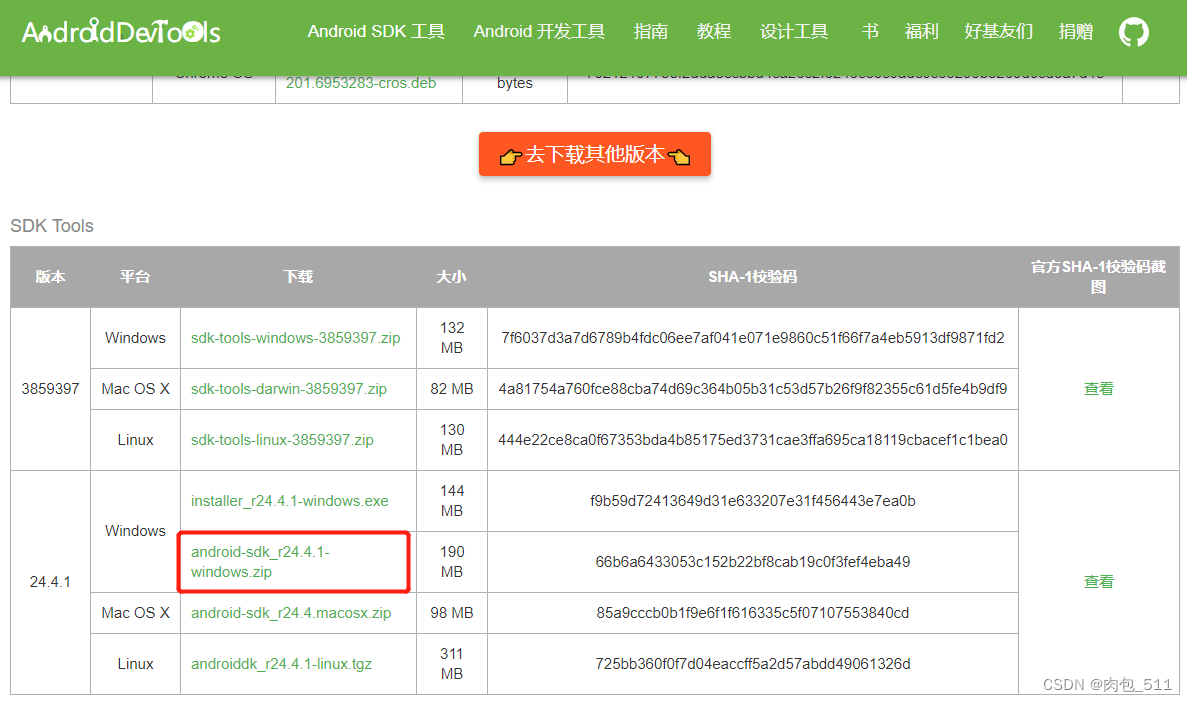
Task: Select SHA-1 starting with 7f6037d3a7d6789b
Action: 752,338
